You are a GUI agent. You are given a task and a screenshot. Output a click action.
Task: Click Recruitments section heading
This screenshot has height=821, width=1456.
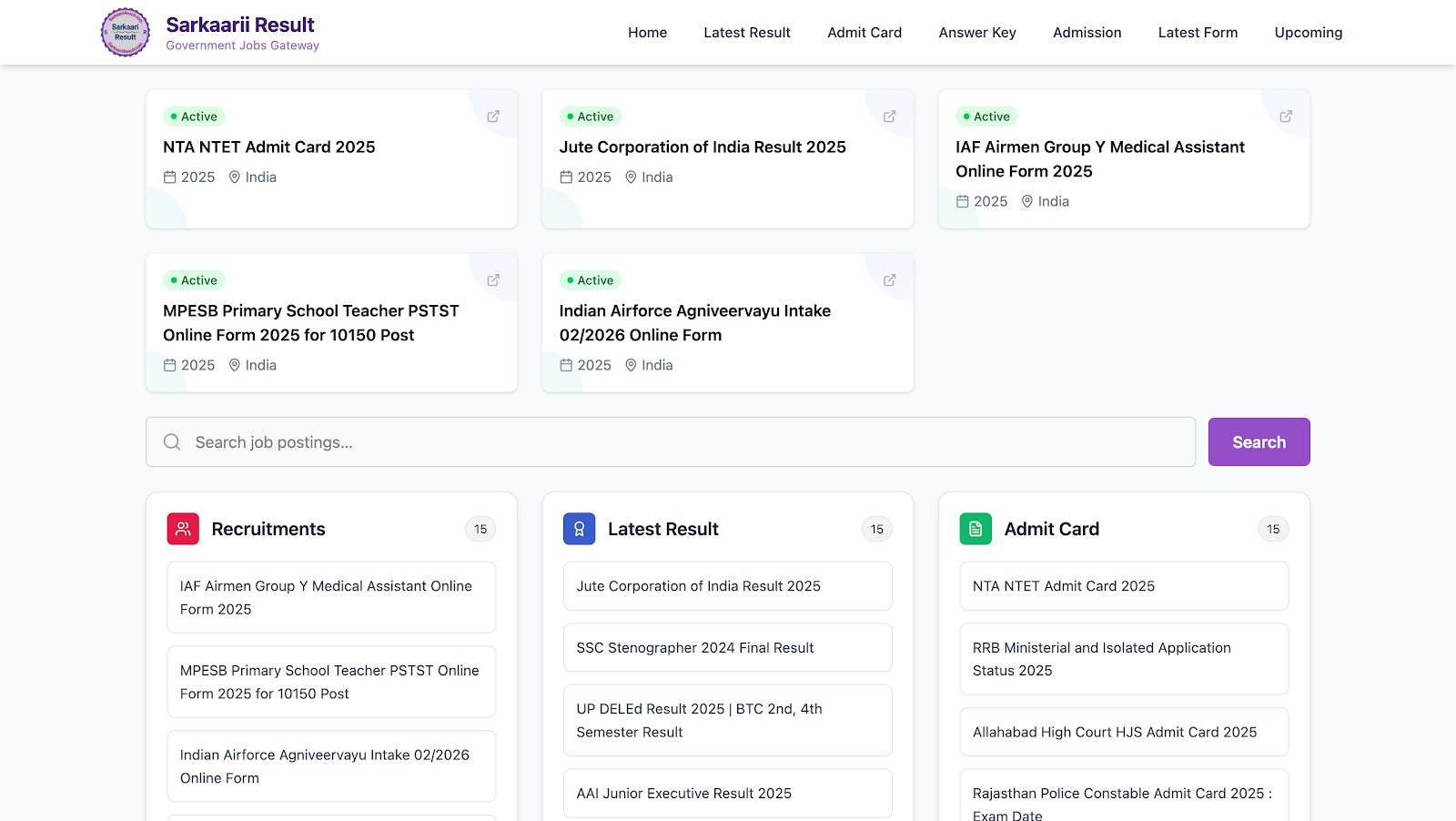click(268, 529)
